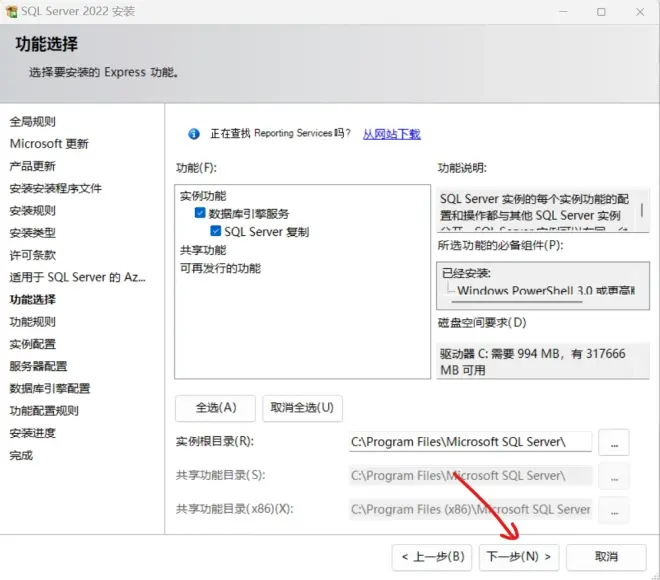
Task: Click the Windows PowerShell 3.0 prerequisite entry
Action: tap(546, 291)
